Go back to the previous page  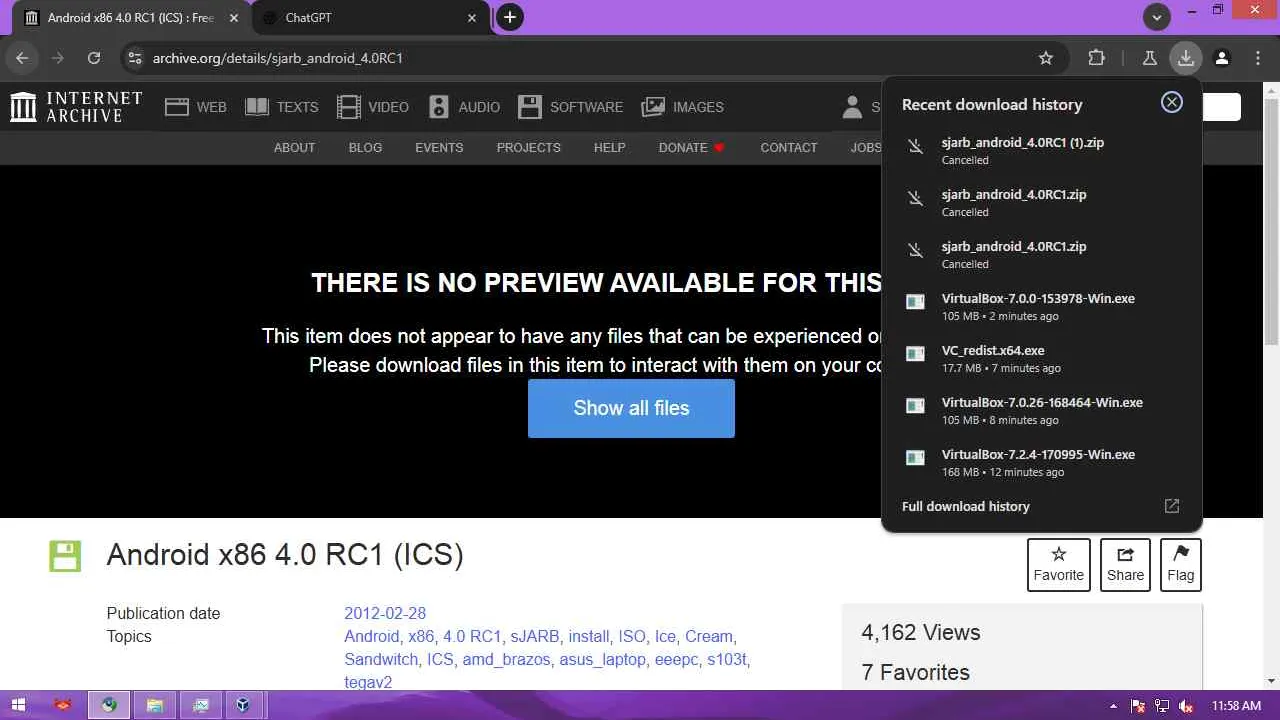[22, 58]
